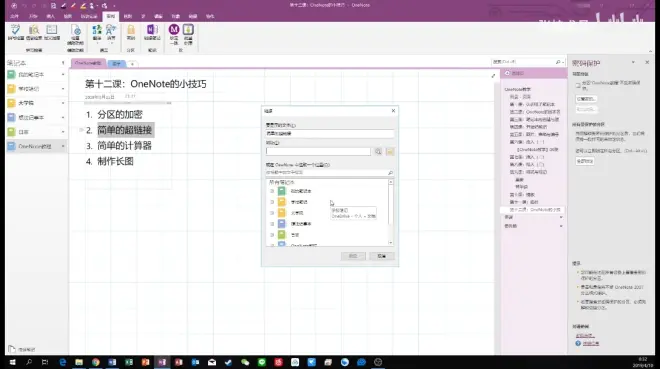
Task: Open the Windows Start menu
Action: coord(13,362)
